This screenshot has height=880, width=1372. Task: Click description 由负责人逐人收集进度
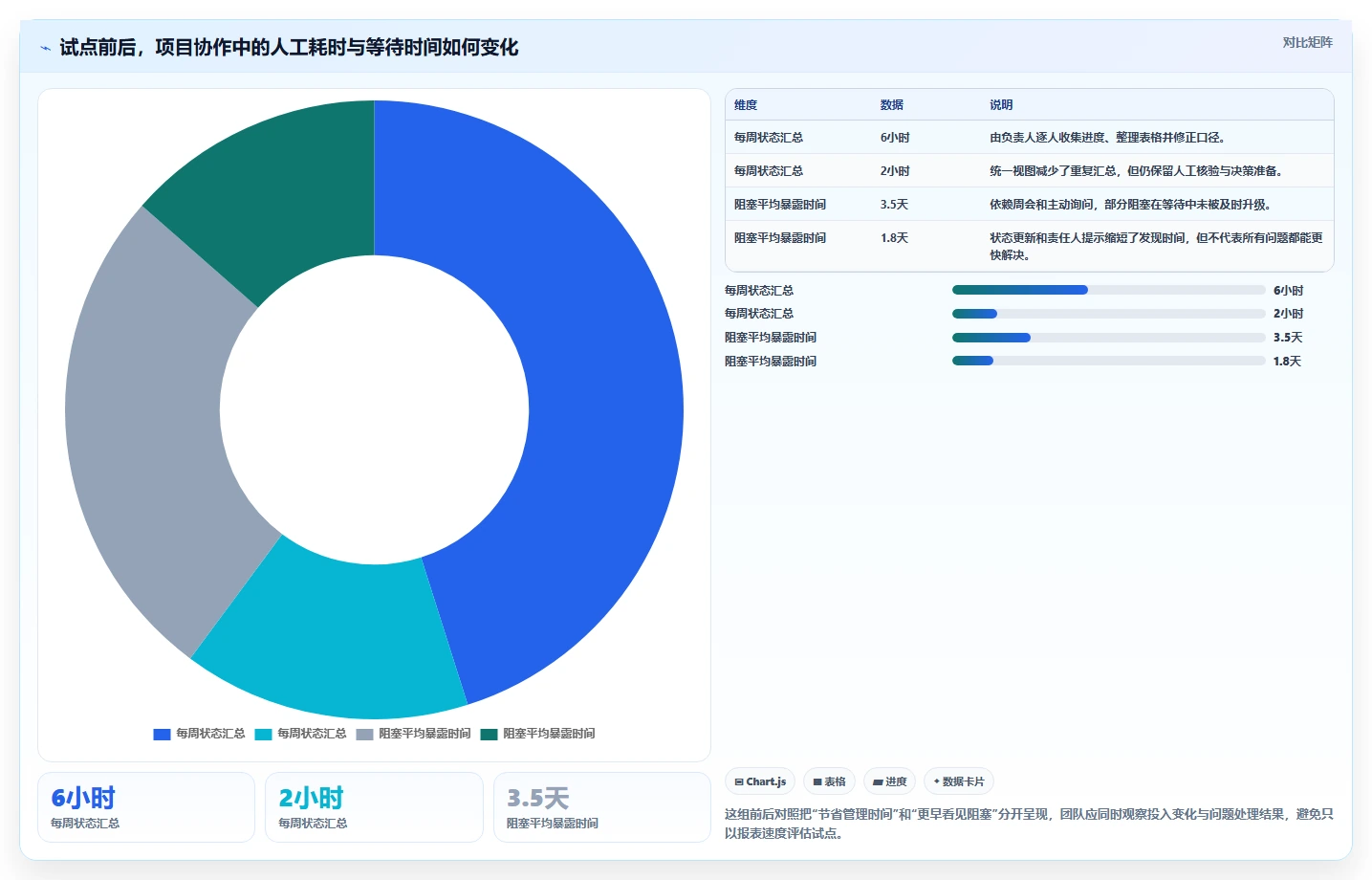(x=1107, y=138)
